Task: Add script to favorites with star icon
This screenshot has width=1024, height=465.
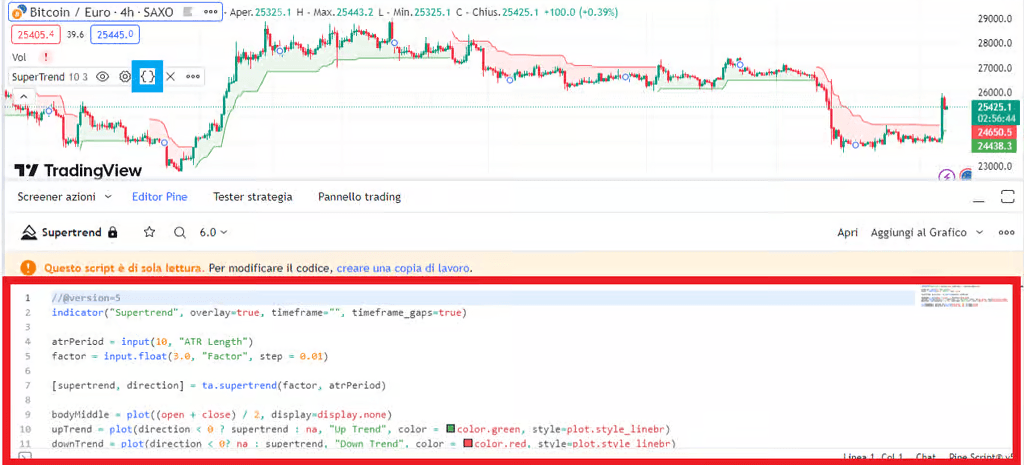Action: (150, 232)
